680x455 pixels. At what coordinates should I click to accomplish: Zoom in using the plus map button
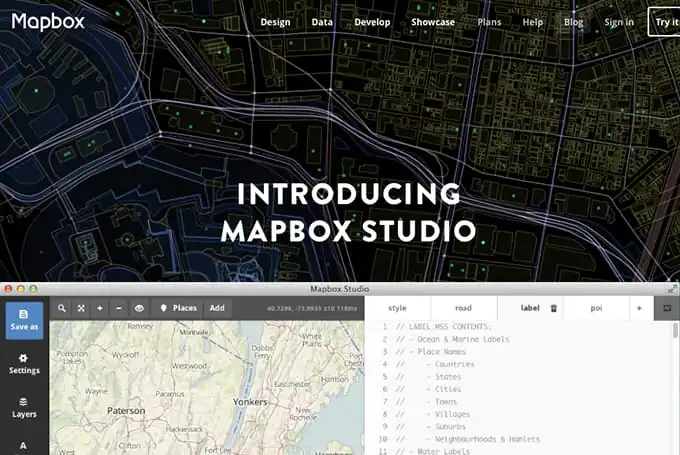[100, 309]
